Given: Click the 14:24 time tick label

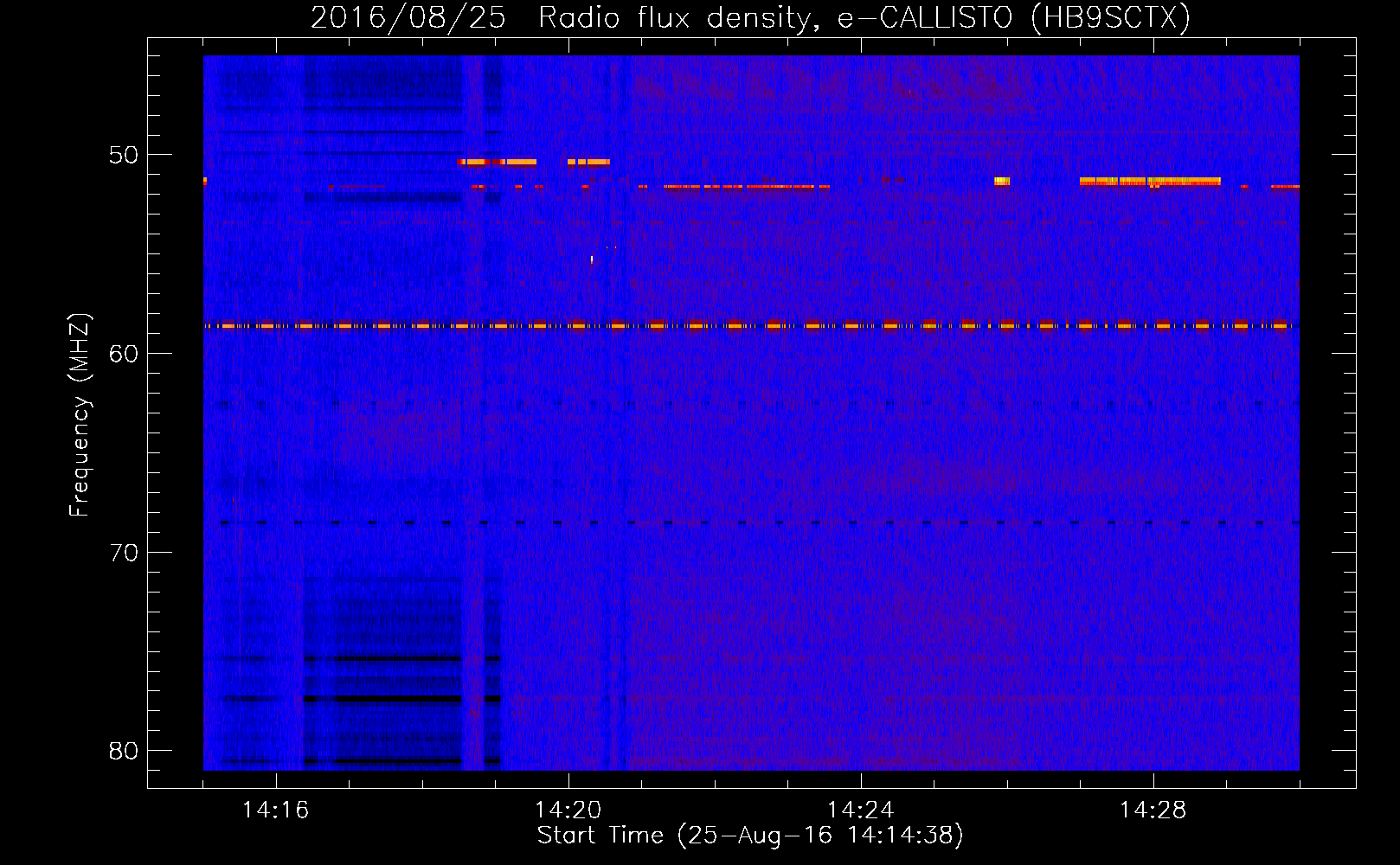Looking at the screenshot, I should [860, 811].
